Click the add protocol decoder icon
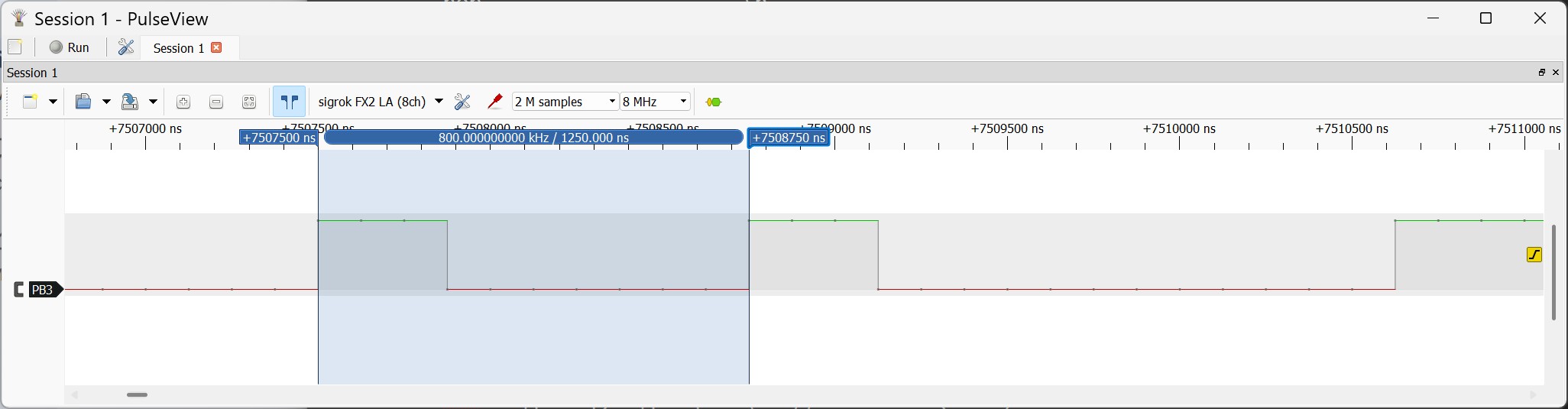This screenshot has width=1568, height=409. coord(714,102)
